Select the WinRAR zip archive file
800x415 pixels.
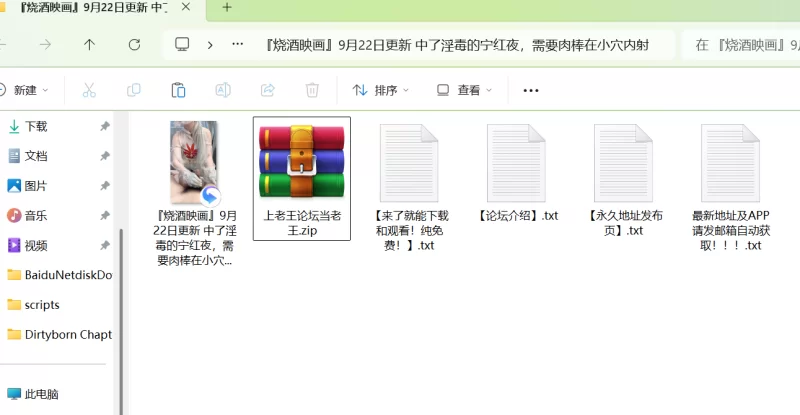[301, 178]
